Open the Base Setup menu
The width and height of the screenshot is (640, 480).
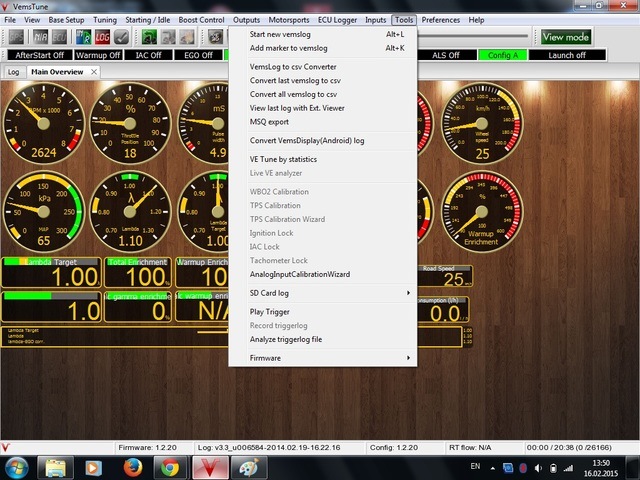coord(66,20)
